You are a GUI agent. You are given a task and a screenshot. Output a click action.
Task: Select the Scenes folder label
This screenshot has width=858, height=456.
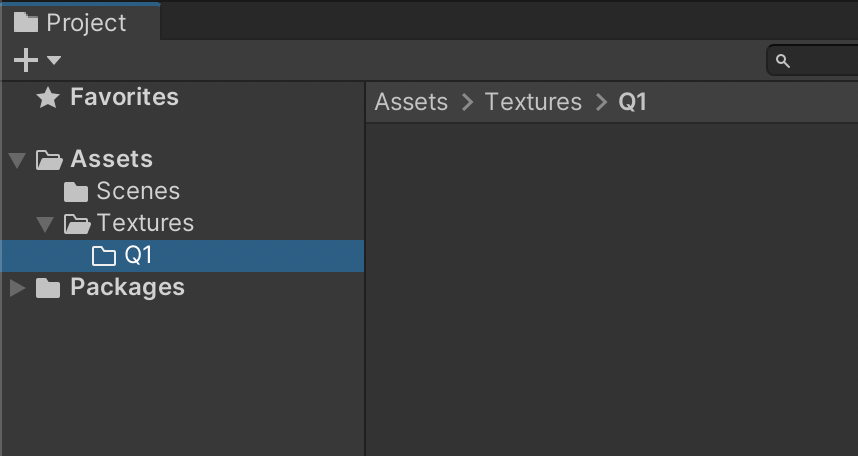tap(138, 191)
